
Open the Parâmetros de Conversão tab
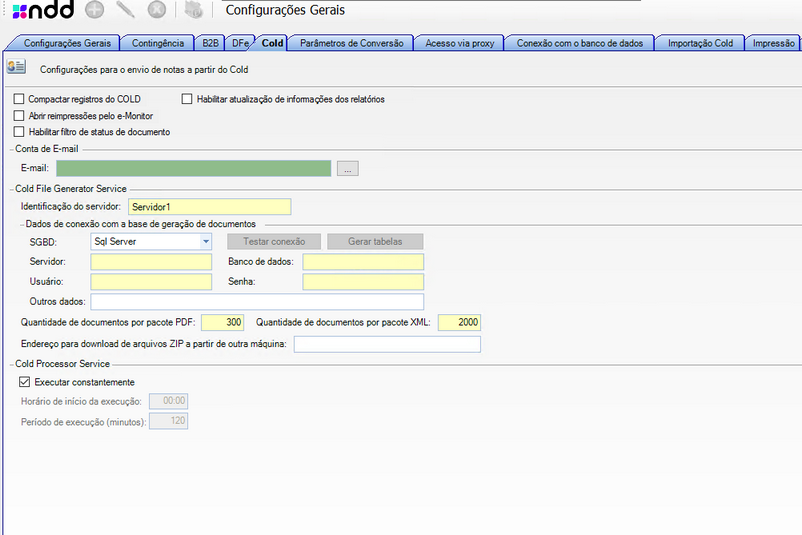tap(351, 43)
